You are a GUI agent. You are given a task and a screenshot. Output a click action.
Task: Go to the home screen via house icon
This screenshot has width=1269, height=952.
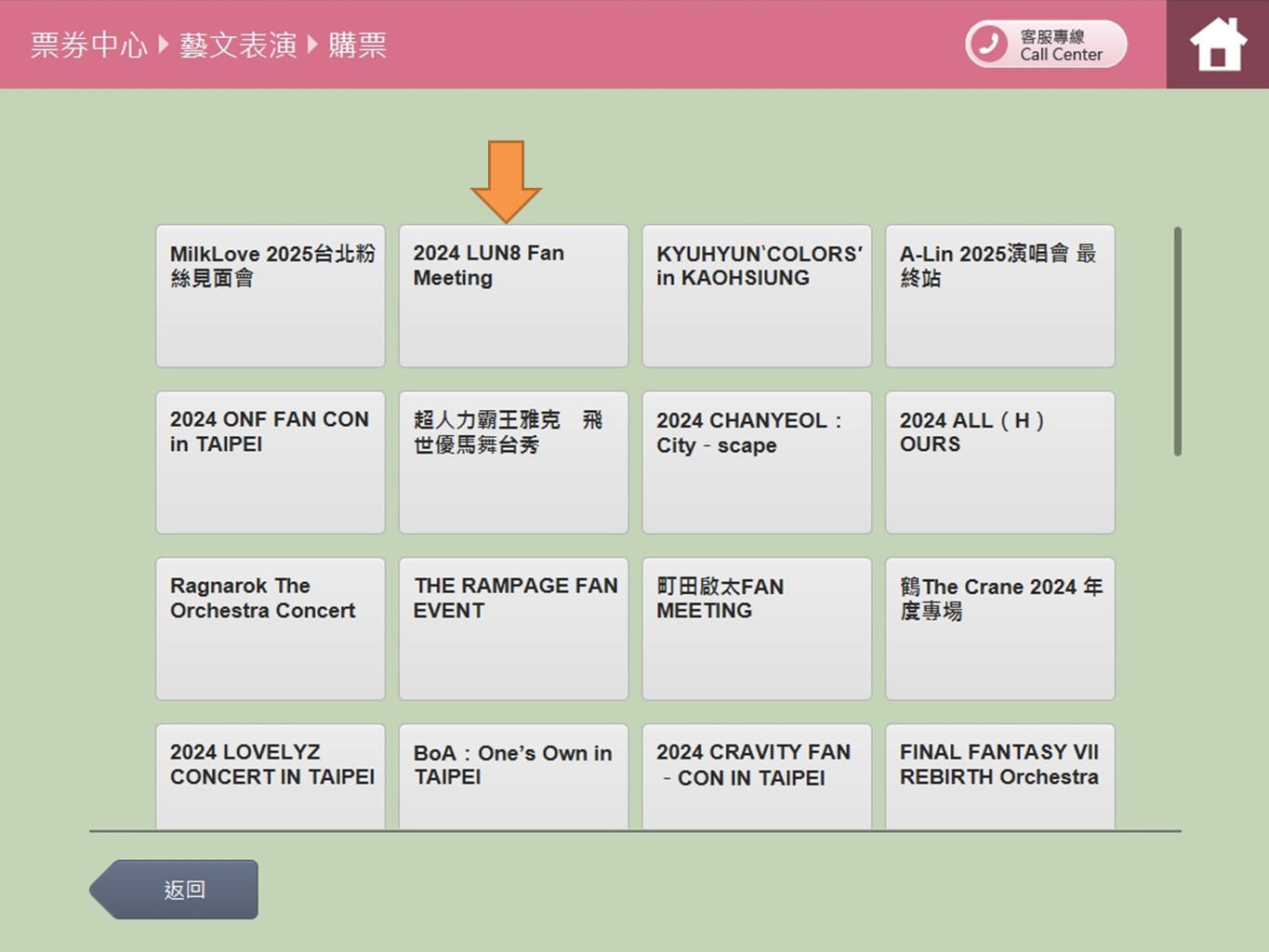[x=1218, y=45]
